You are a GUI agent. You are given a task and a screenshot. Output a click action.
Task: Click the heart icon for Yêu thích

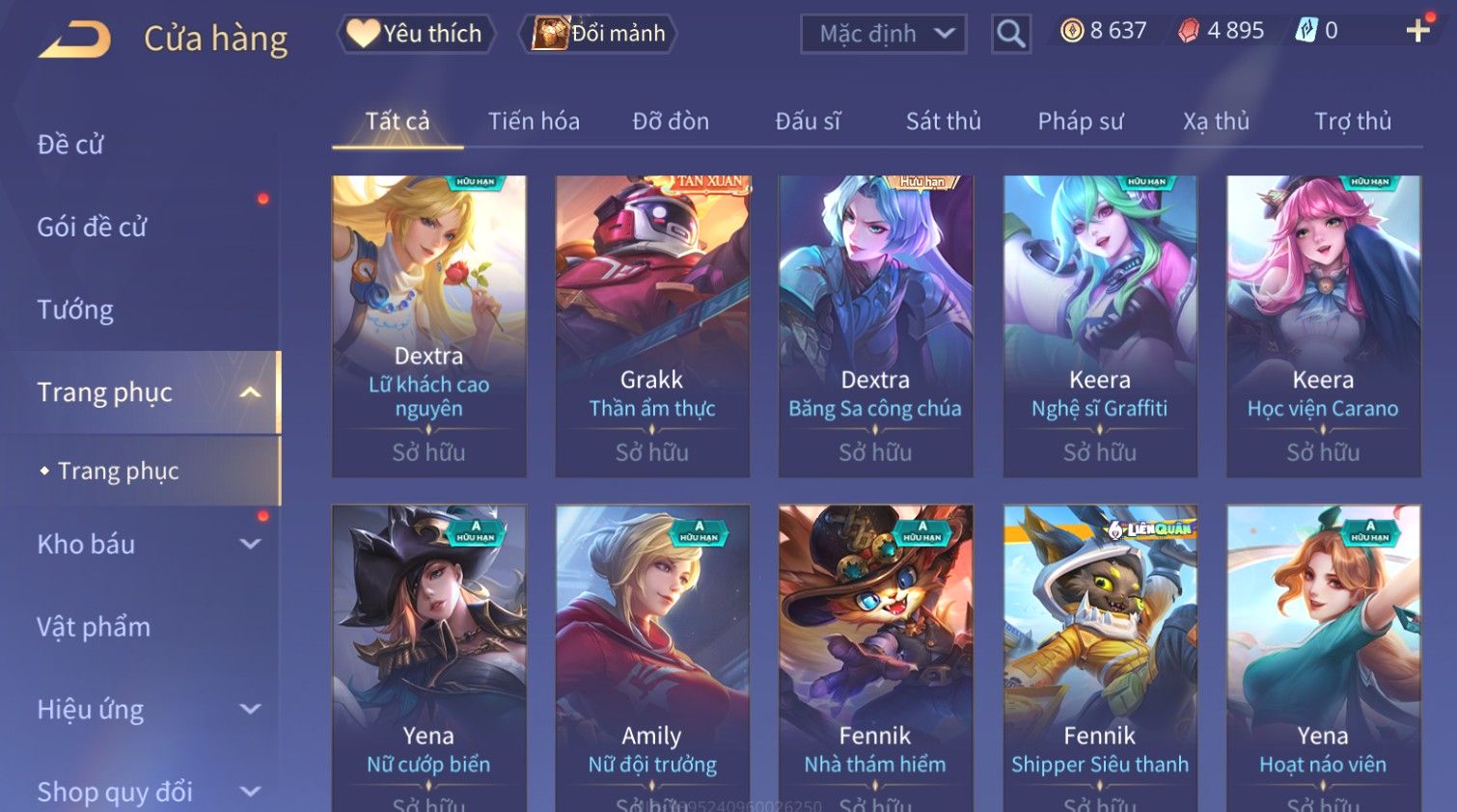coord(363,34)
